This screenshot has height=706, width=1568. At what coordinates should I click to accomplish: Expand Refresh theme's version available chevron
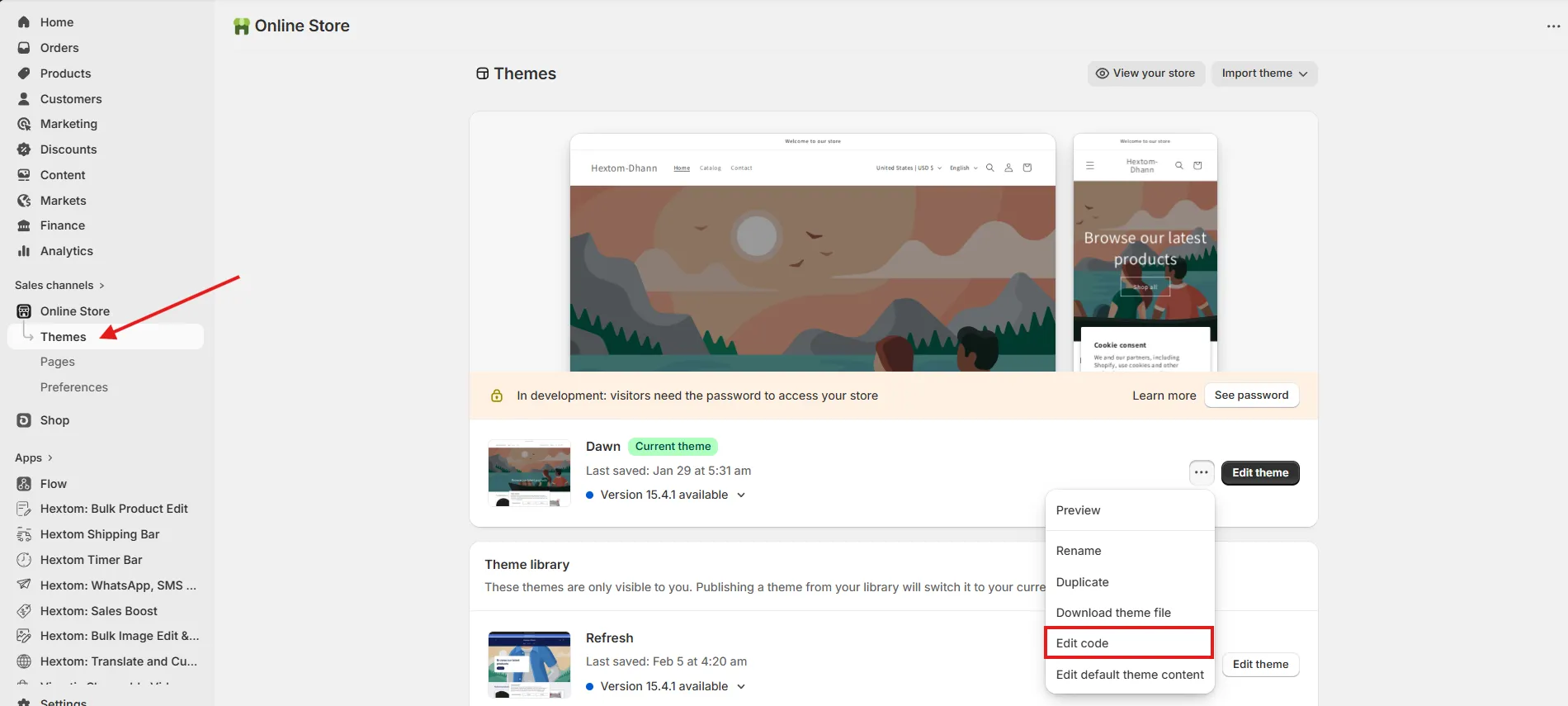coord(741,687)
